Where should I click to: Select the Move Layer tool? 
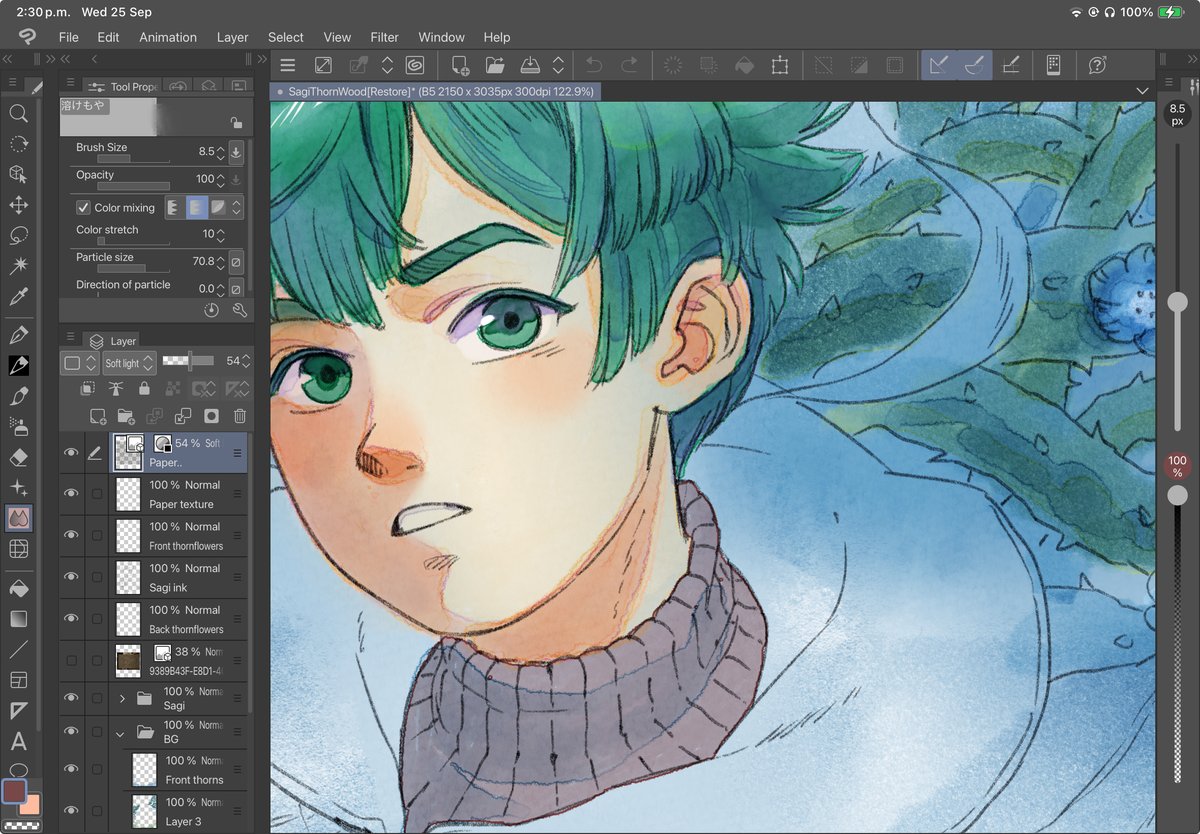(x=19, y=206)
